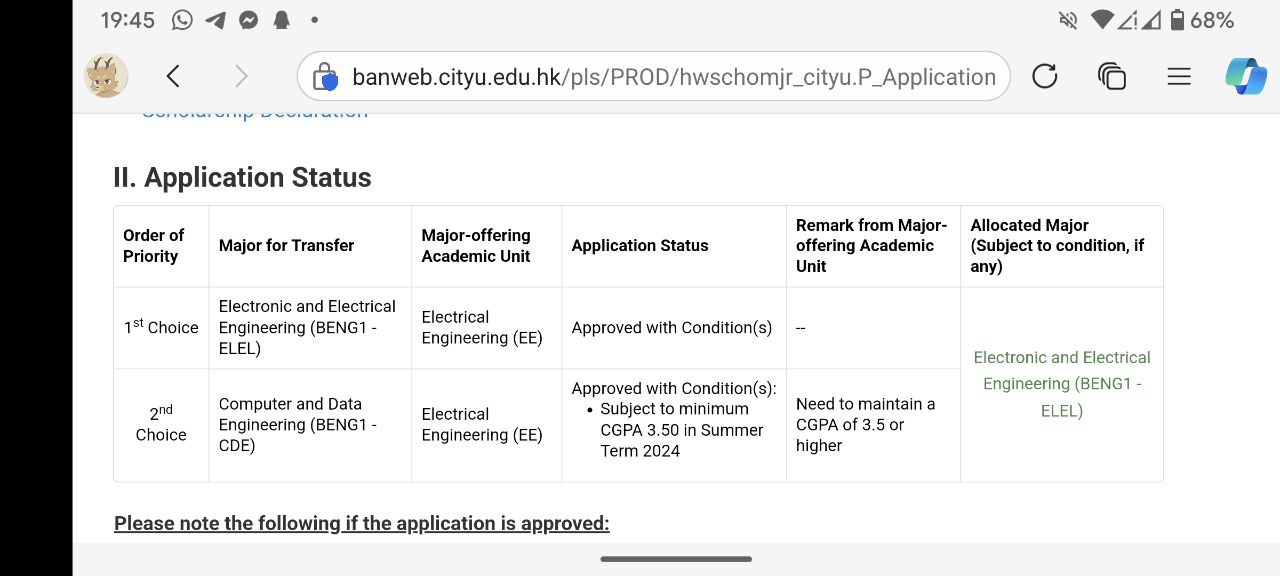The height and width of the screenshot is (576, 1280).
Task: Launch the Copilot assistant icon
Action: [1245, 76]
